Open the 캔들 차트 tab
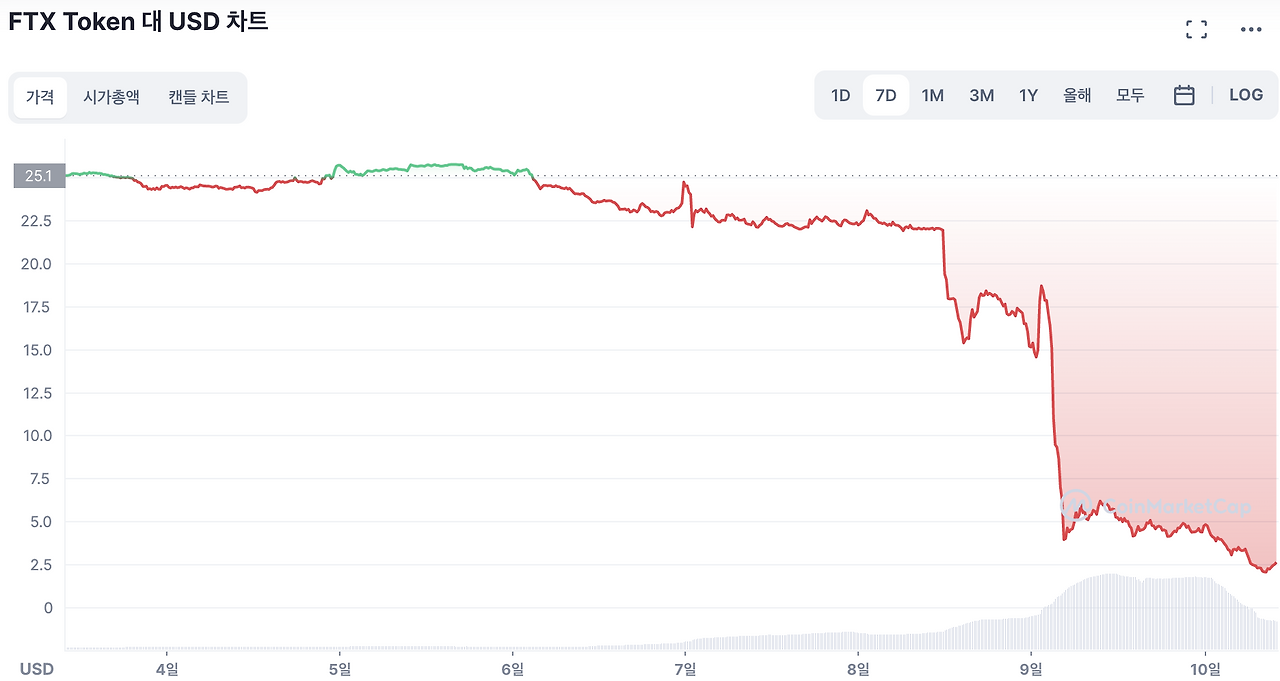Viewport: 1280px width, 681px height. click(198, 97)
